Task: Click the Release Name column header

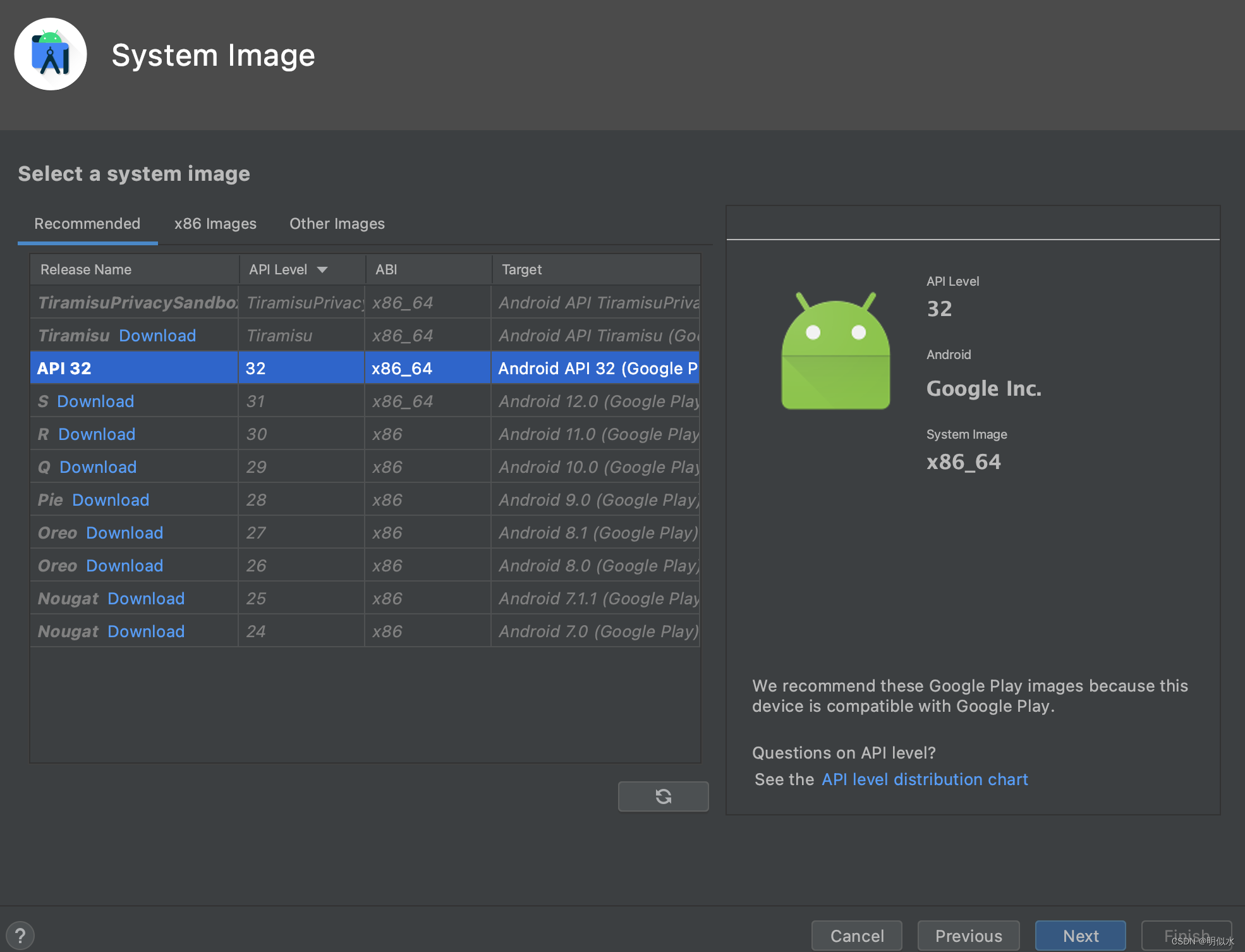Action: (x=86, y=270)
